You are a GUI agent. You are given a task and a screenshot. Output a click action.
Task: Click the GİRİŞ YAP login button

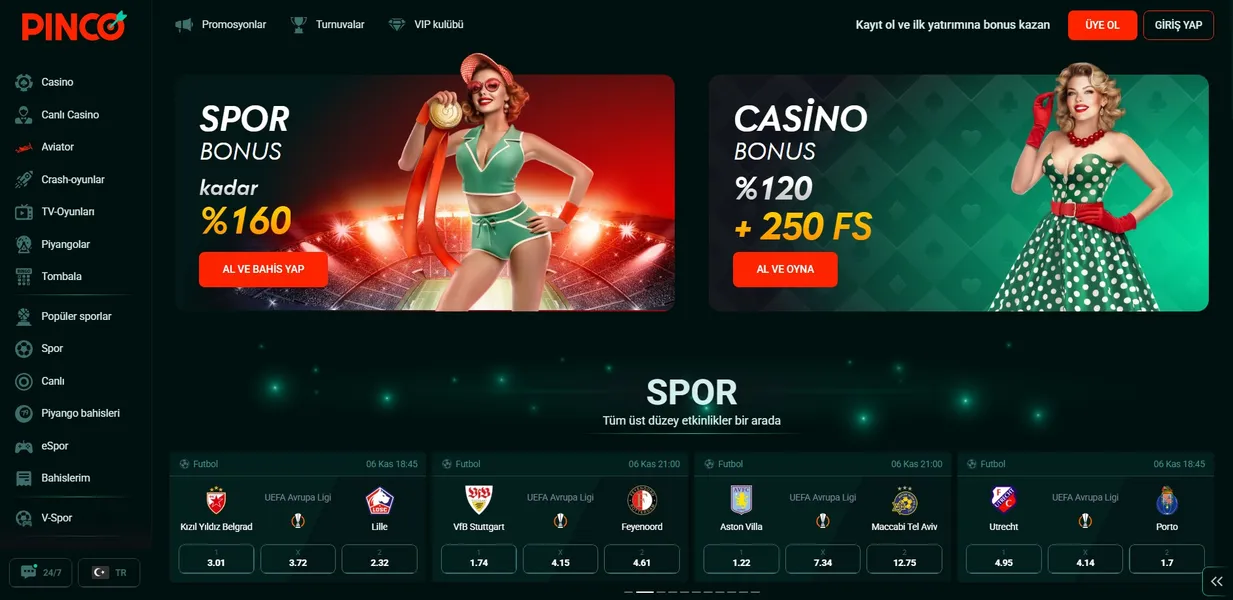(1178, 25)
